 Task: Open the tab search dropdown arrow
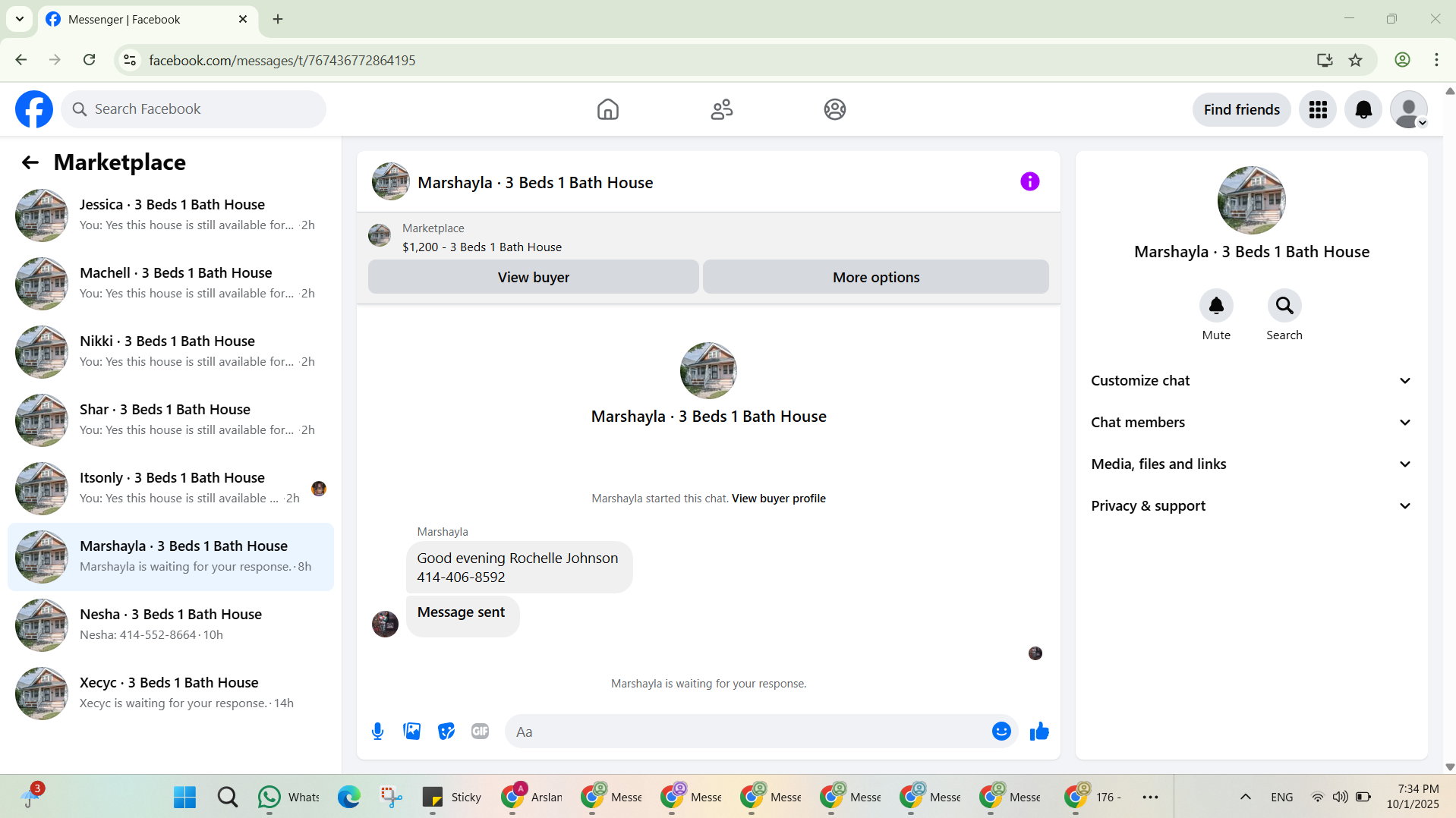click(20, 20)
